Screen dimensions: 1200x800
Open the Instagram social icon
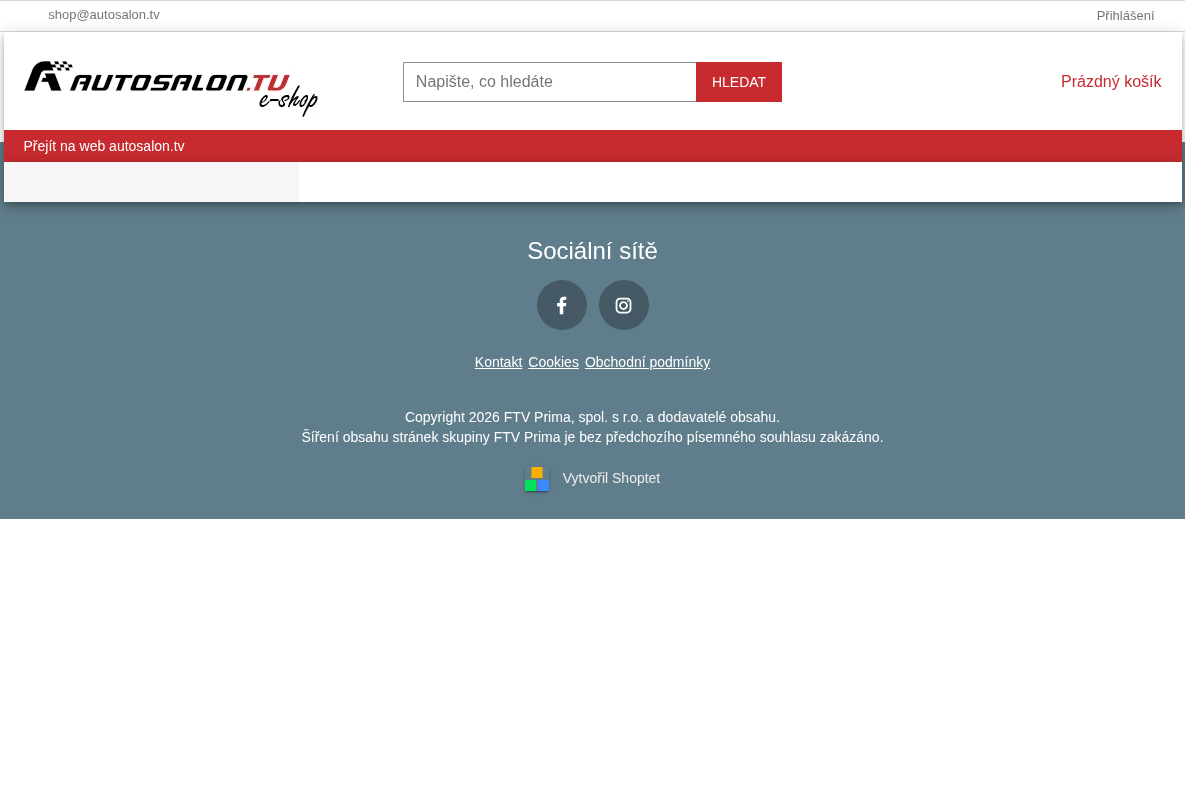(x=624, y=305)
